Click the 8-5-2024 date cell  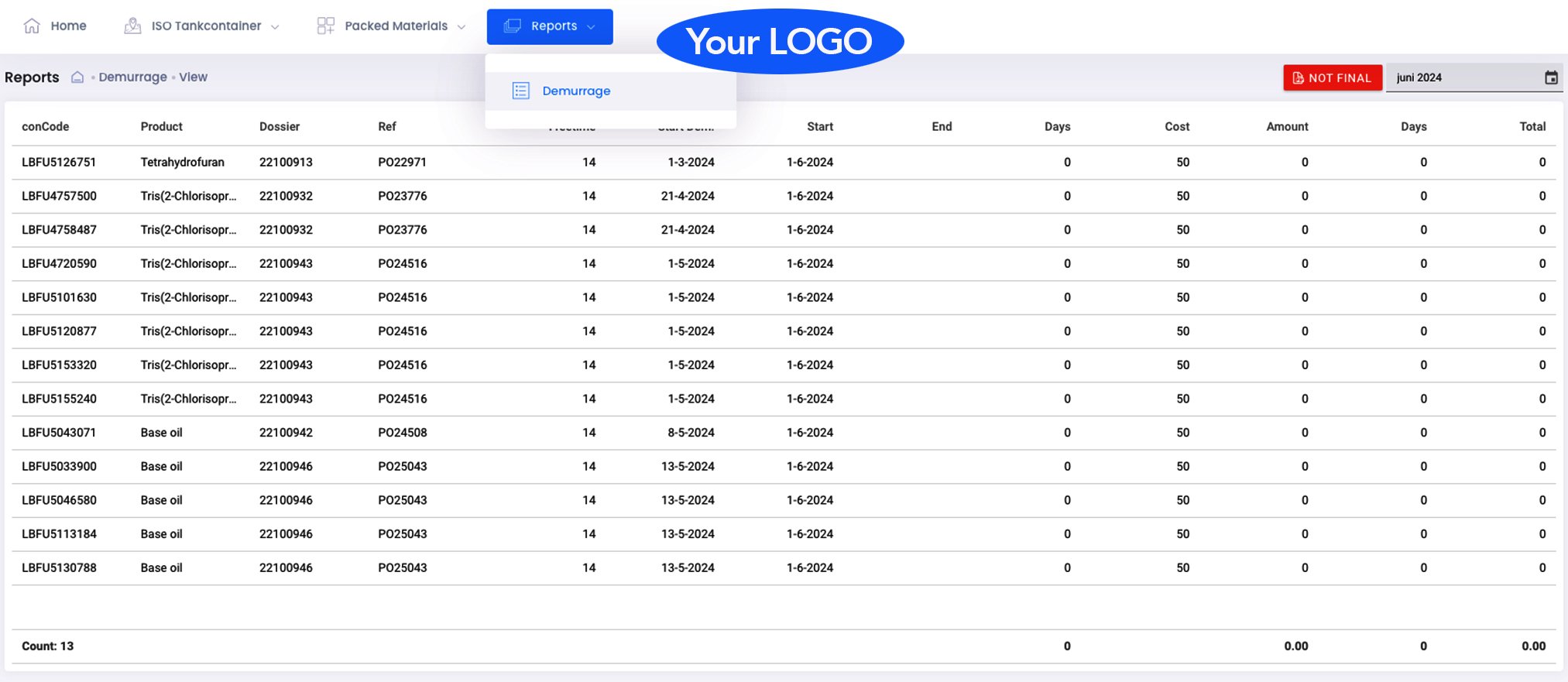[x=691, y=433]
